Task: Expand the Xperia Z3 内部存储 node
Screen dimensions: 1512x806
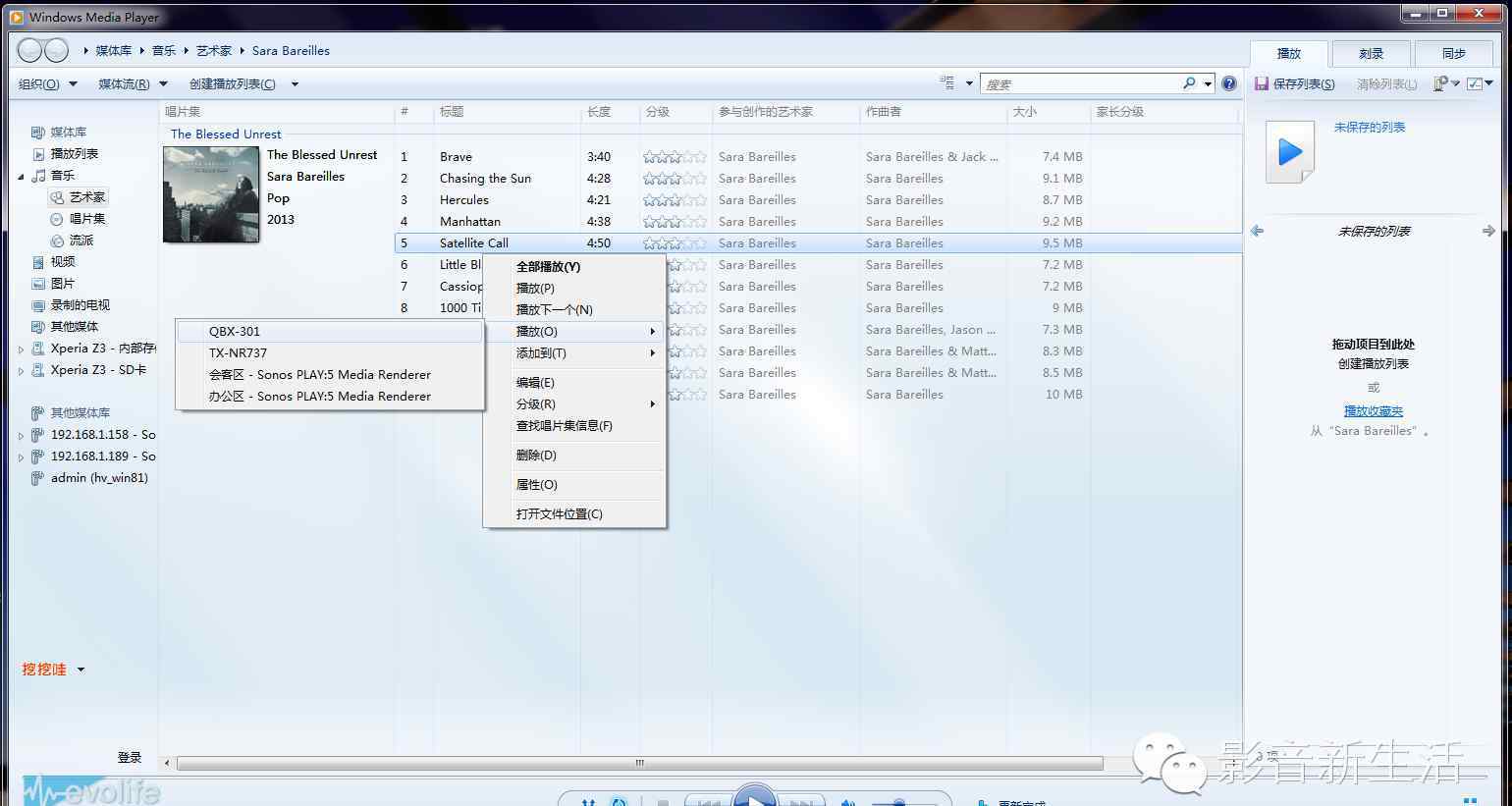Action: click(x=22, y=349)
